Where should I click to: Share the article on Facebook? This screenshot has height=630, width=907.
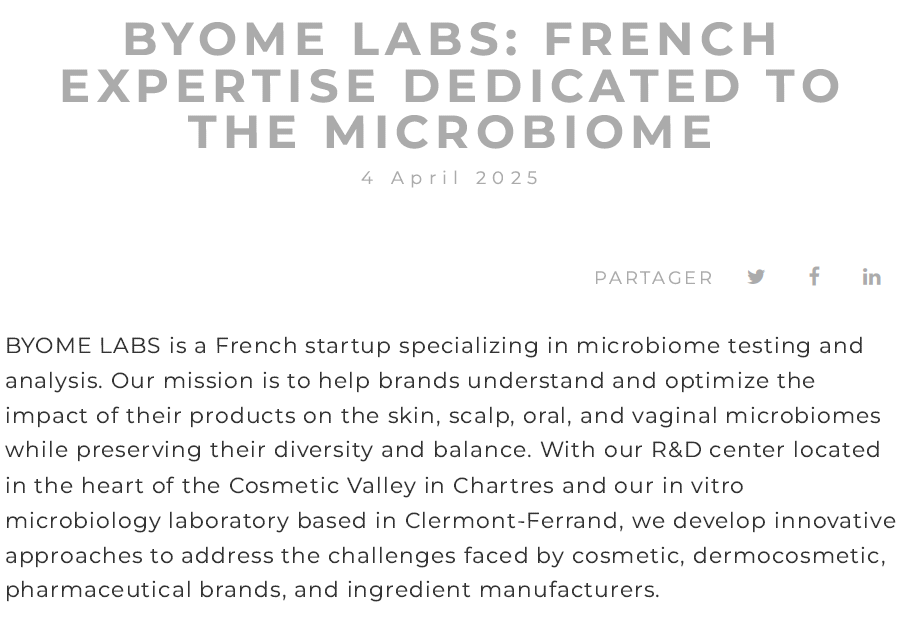814,276
